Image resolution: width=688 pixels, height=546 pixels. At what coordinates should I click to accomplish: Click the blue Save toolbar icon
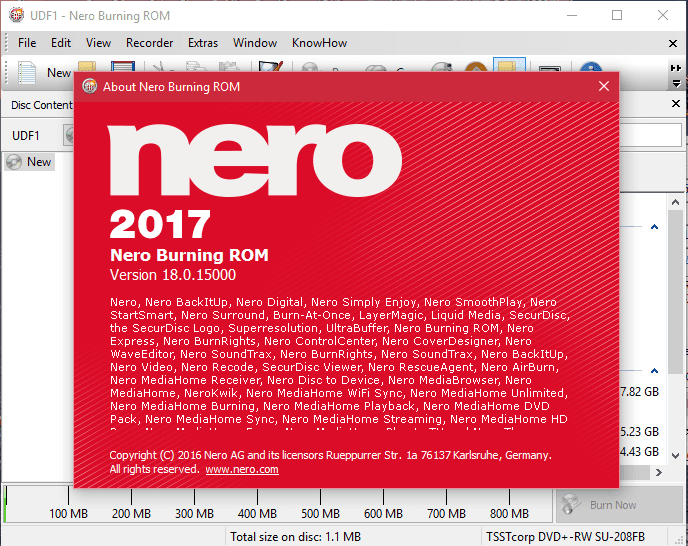click(x=123, y=66)
